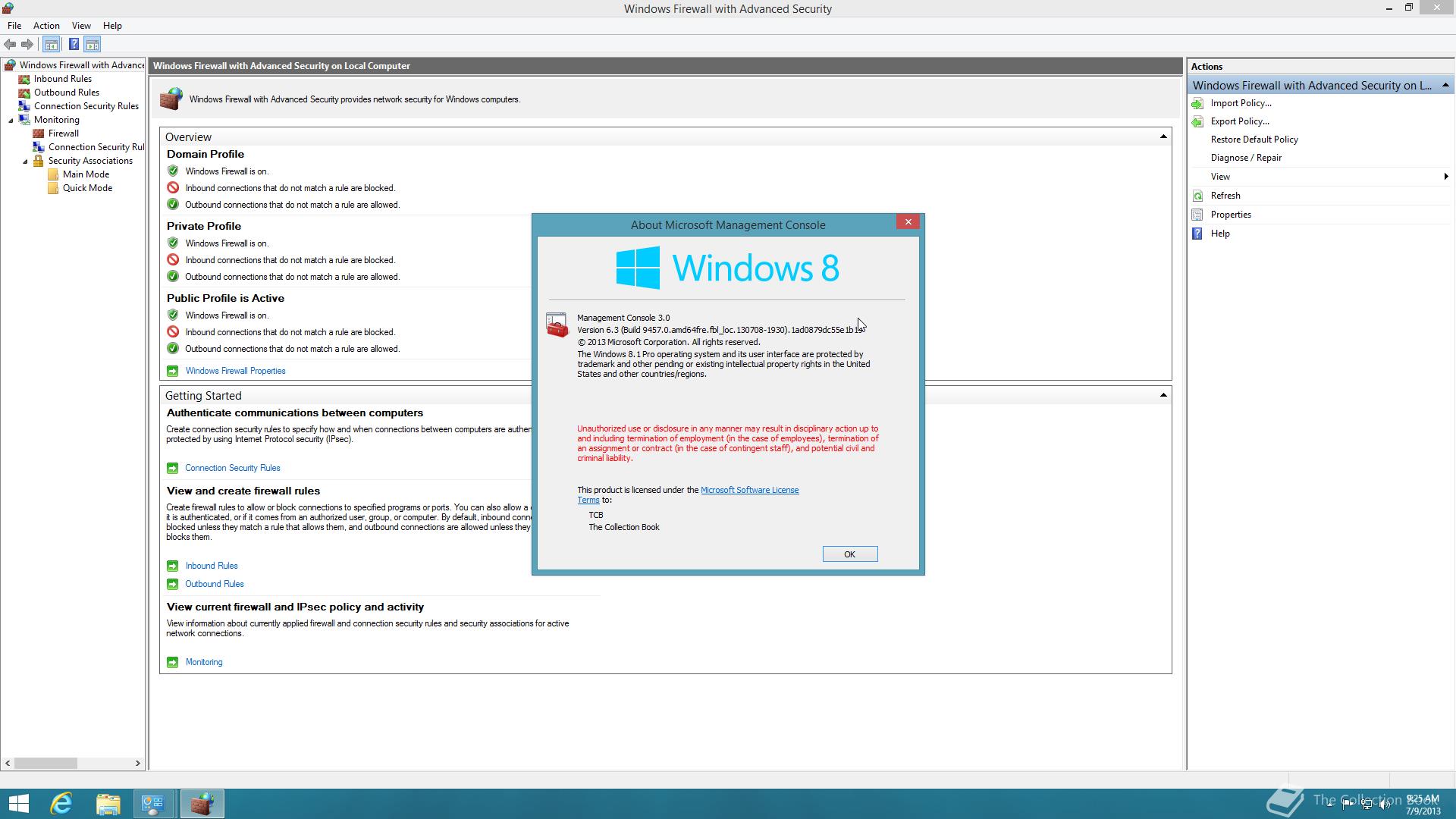The image size is (1456, 819).
Task: Expand the View submenu arrow in Actions
Action: tap(1446, 177)
